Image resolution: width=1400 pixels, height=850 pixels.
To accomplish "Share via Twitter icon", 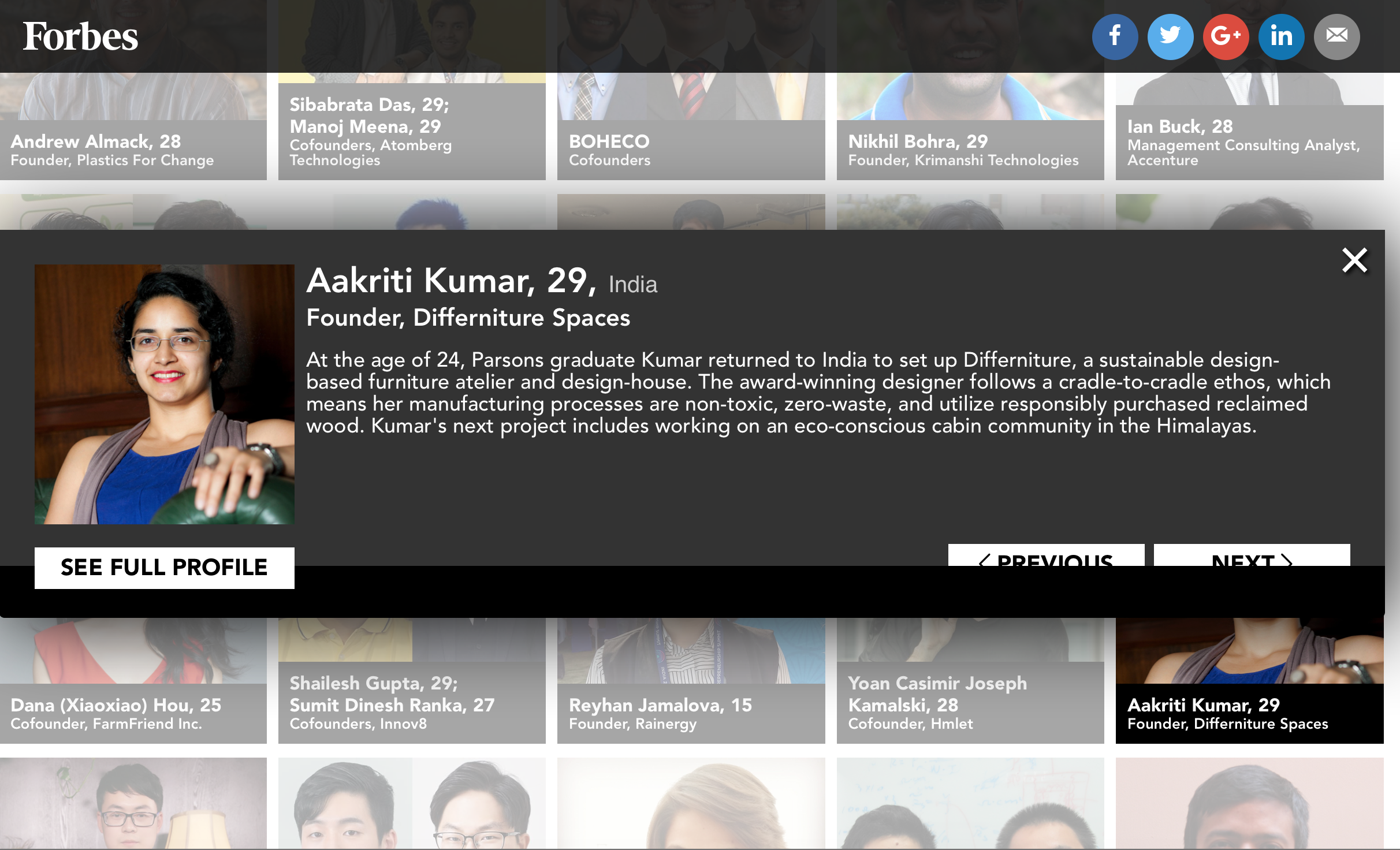I will point(1170,36).
